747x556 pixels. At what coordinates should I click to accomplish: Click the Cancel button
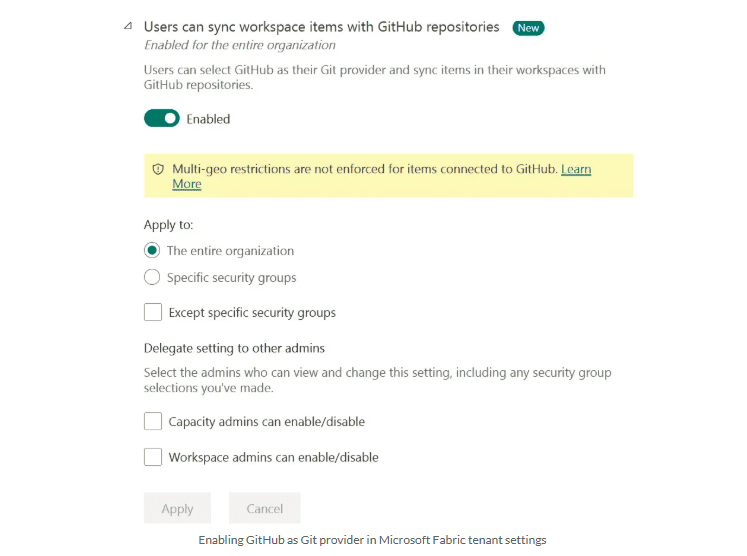pyautogui.click(x=264, y=509)
